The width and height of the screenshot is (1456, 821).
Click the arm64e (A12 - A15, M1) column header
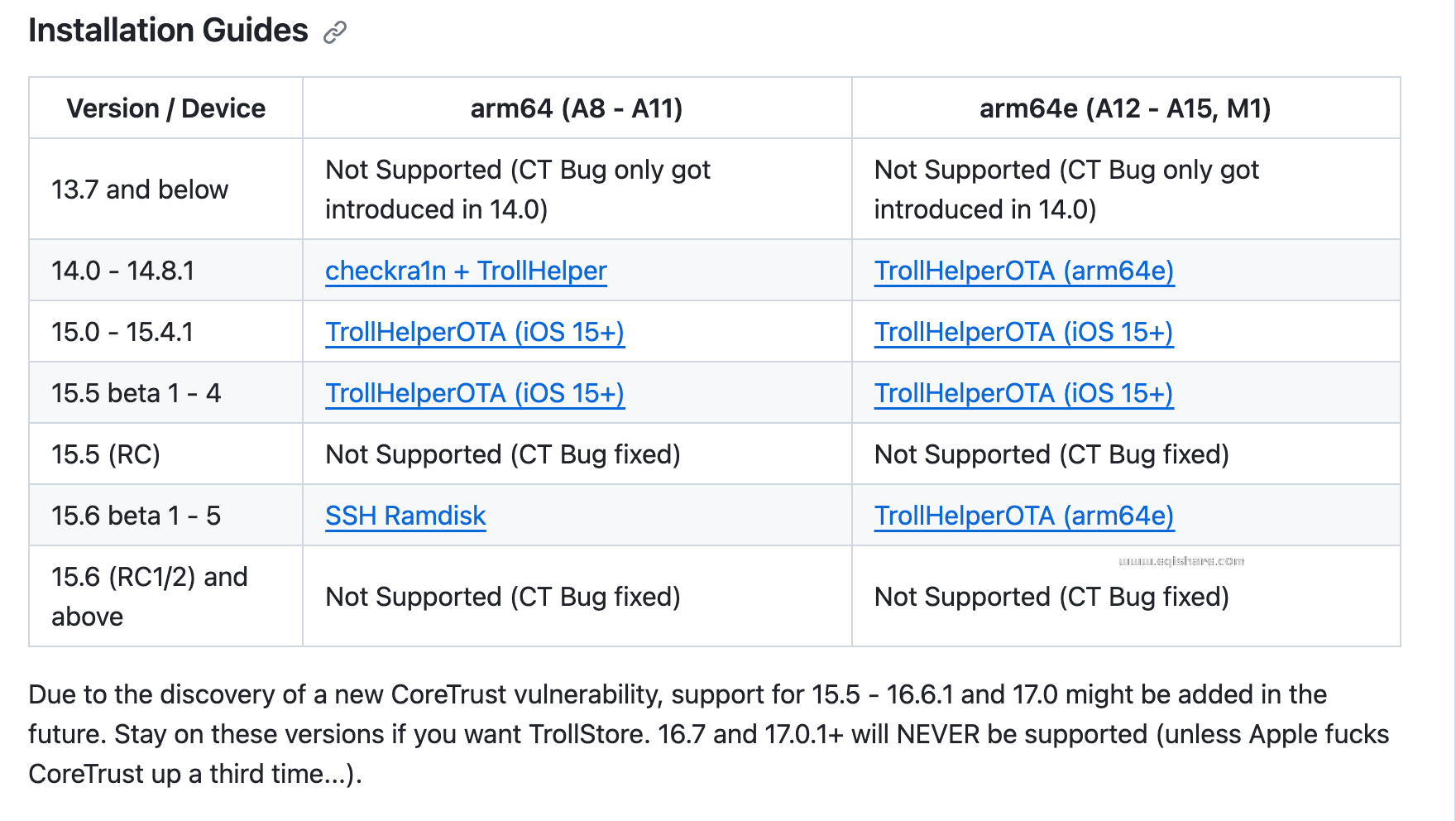pyautogui.click(x=1124, y=108)
